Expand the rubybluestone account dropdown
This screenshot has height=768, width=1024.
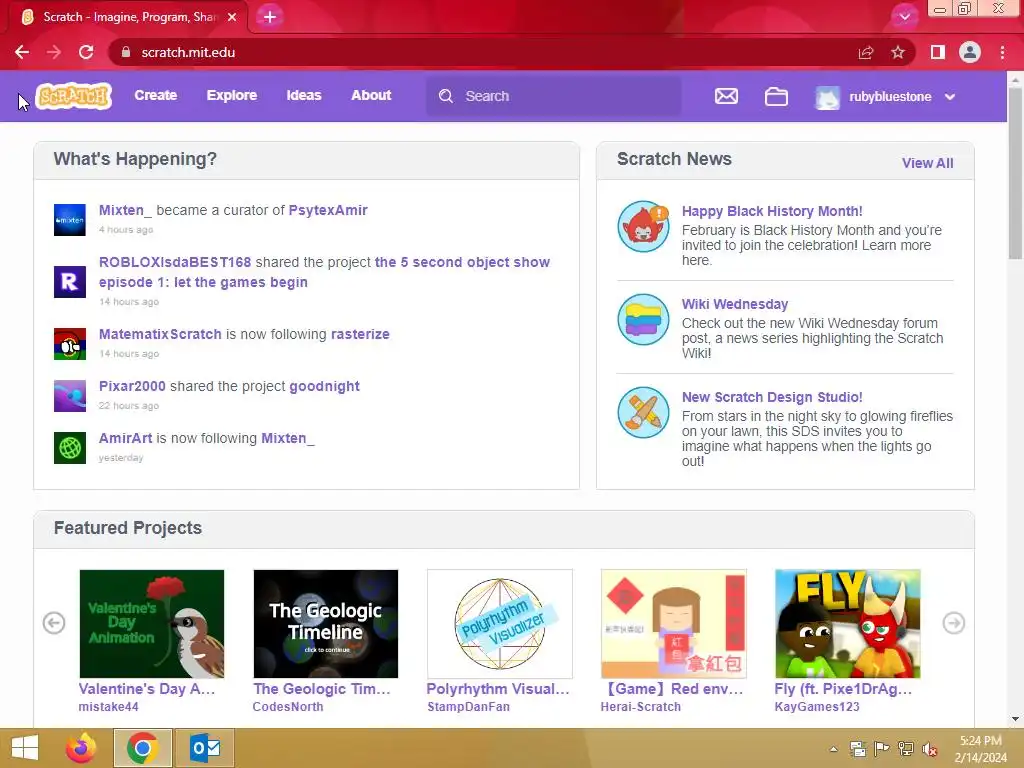950,97
